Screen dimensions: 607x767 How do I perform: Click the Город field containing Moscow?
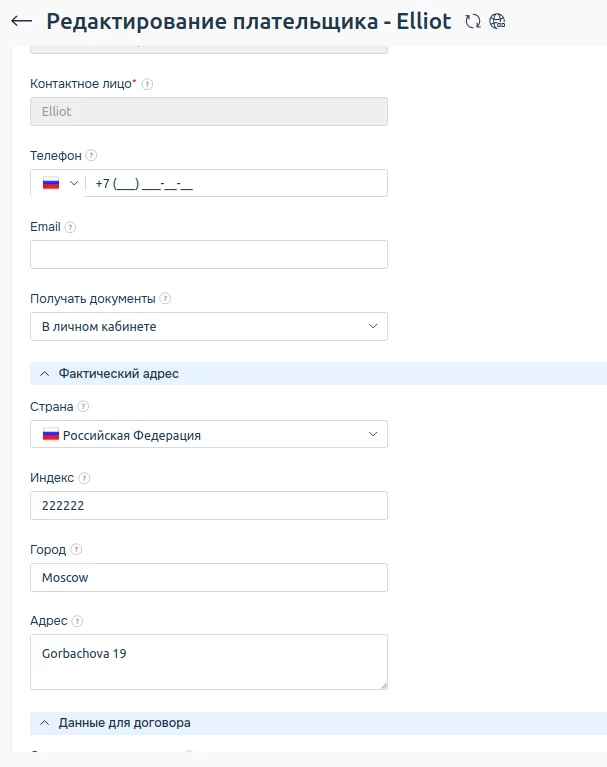click(209, 578)
